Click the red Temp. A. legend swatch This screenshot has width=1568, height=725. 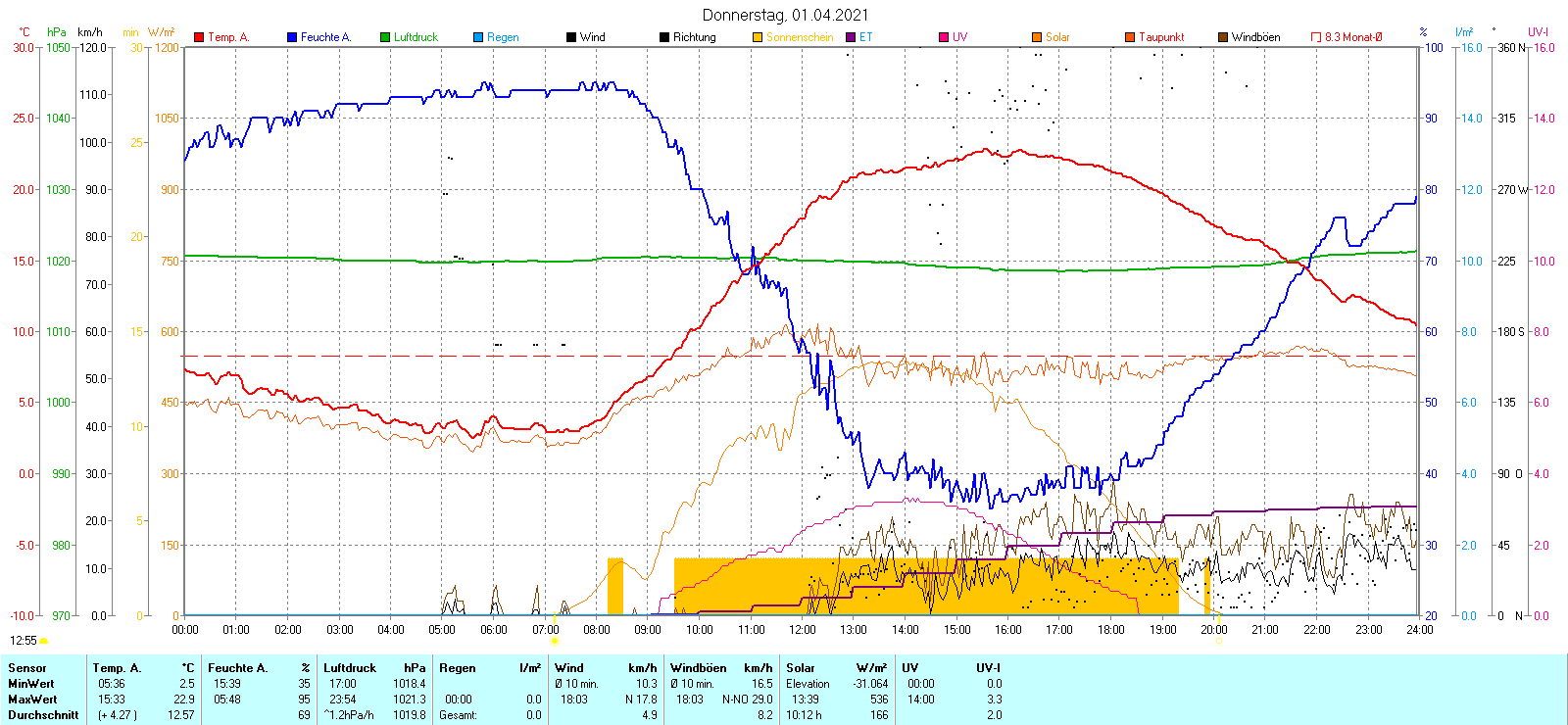pos(199,37)
